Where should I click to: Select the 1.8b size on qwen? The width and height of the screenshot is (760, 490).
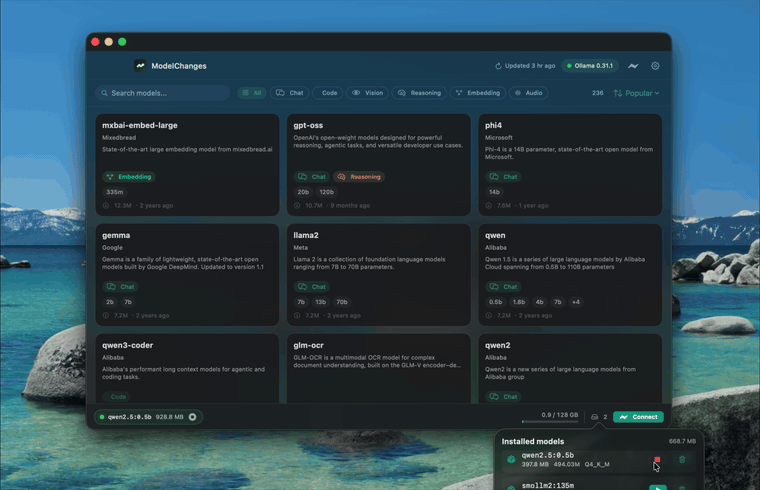(x=519, y=302)
